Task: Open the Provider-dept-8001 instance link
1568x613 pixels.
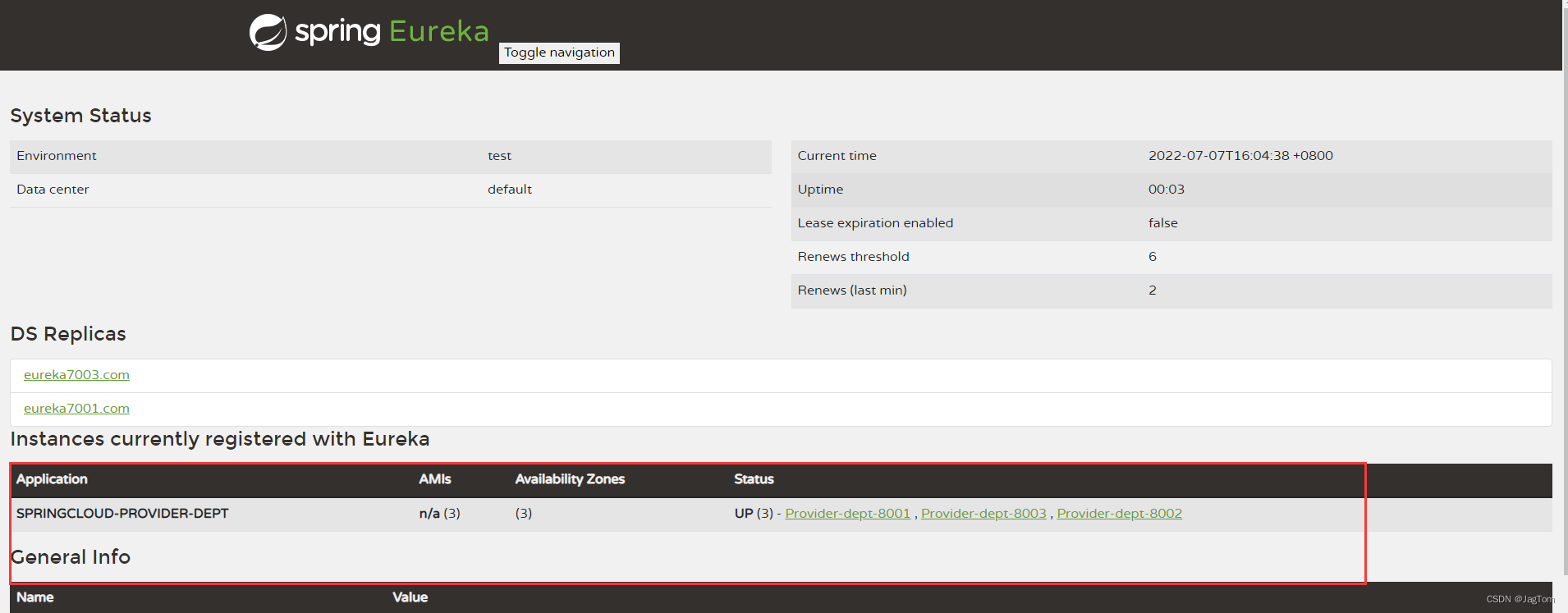Action: click(847, 514)
